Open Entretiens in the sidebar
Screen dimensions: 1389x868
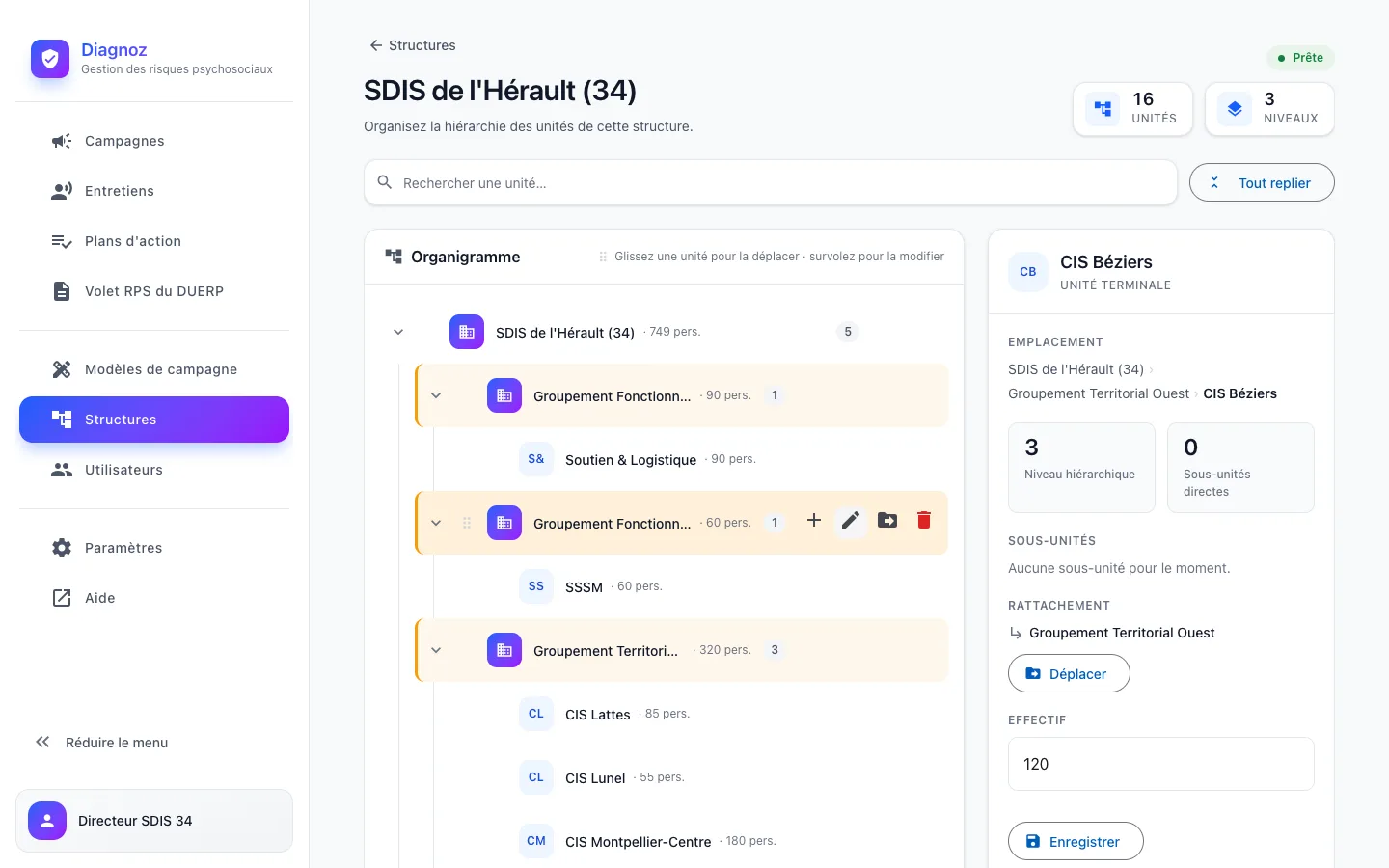point(154,191)
